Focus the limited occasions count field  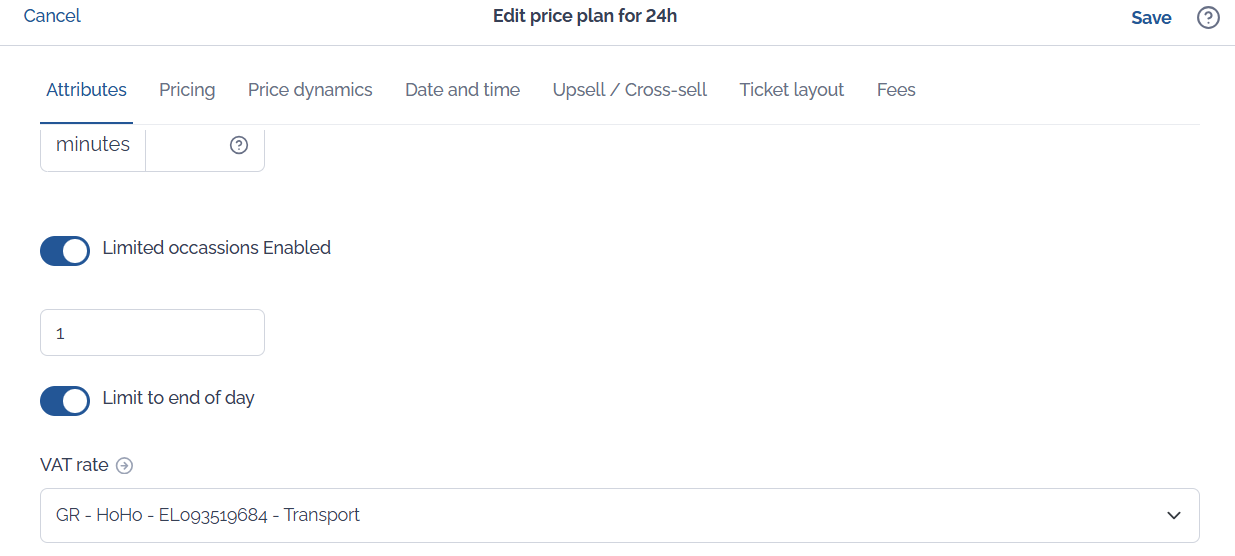click(x=152, y=332)
